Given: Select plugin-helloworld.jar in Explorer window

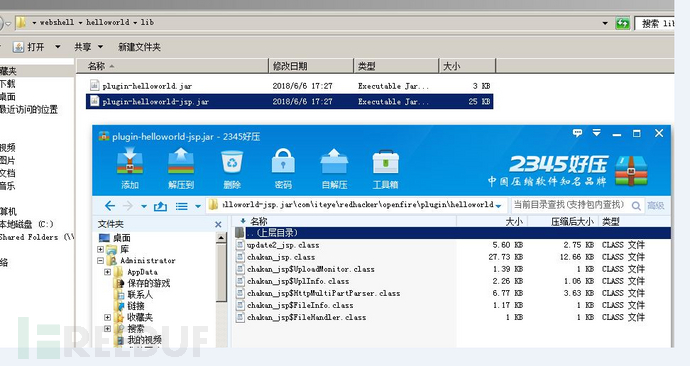Looking at the screenshot, I should (x=147, y=86).
